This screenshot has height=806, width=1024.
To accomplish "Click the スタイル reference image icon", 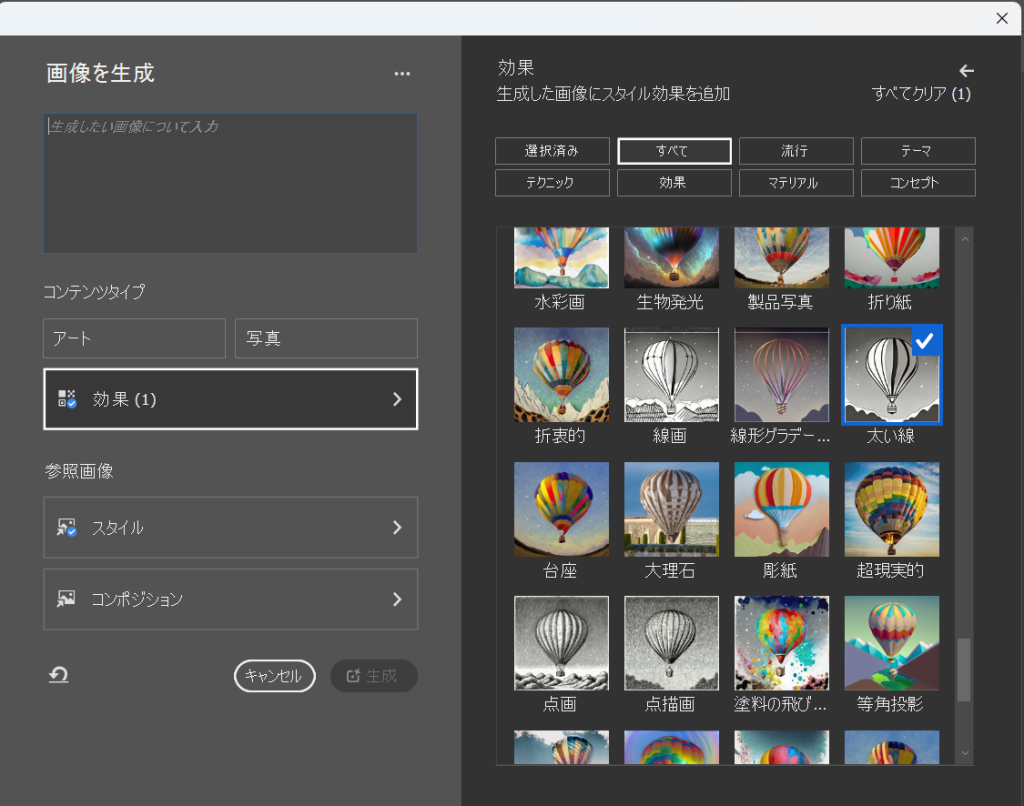I will pos(67,528).
